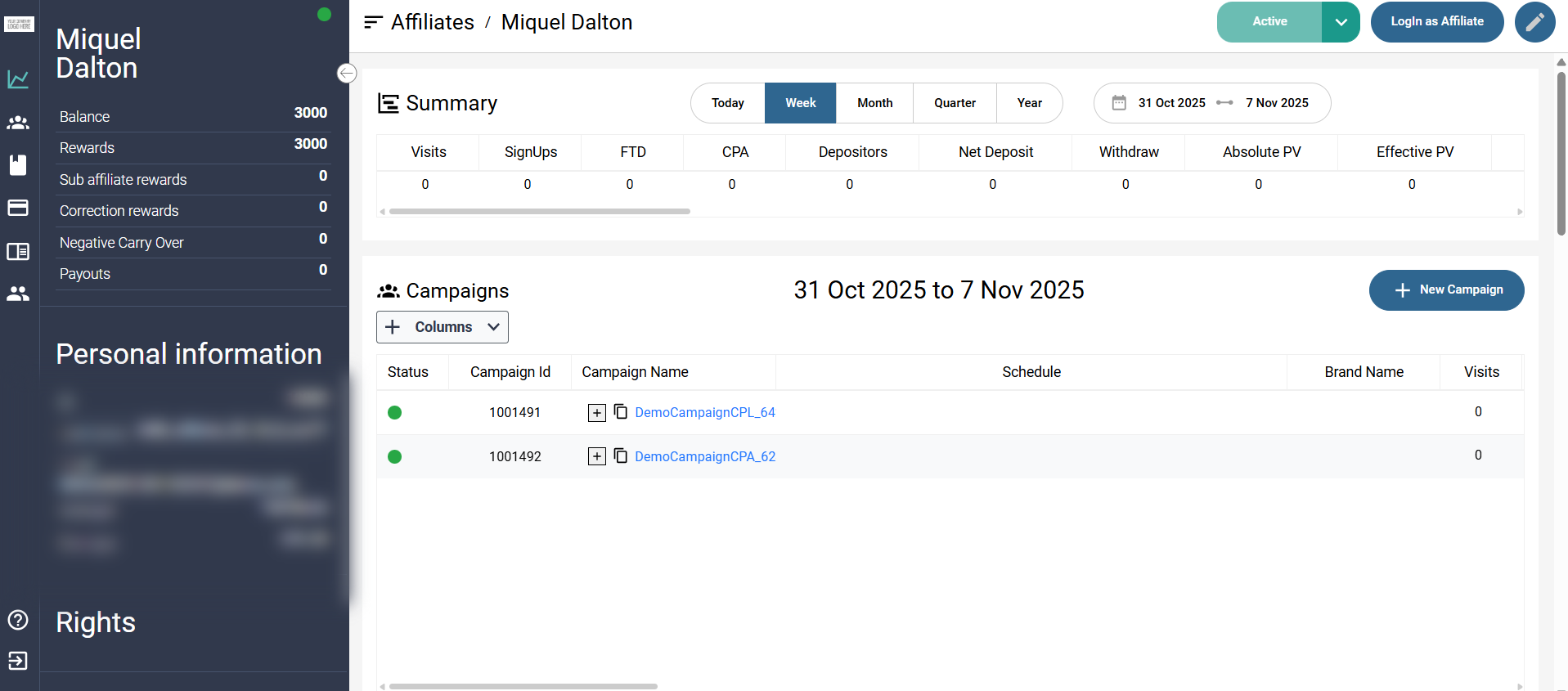Screen dimensions: 1568x691
Task: Expand the DemoCampaignCPL_64 row
Action: [x=597, y=413]
